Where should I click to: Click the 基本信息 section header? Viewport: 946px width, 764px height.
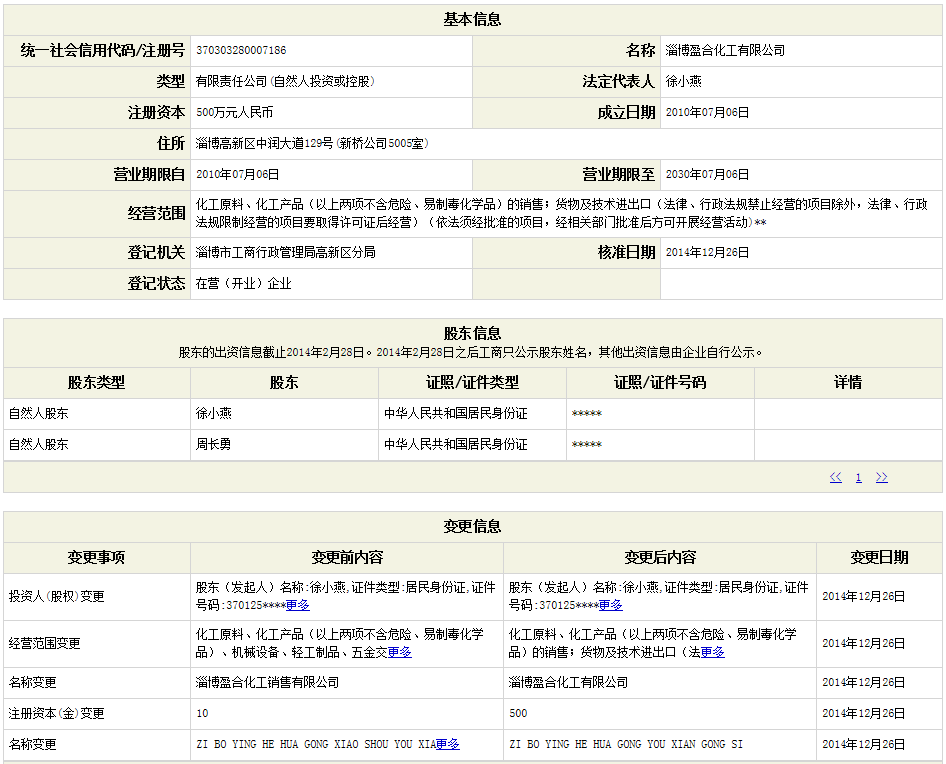[x=472, y=19]
